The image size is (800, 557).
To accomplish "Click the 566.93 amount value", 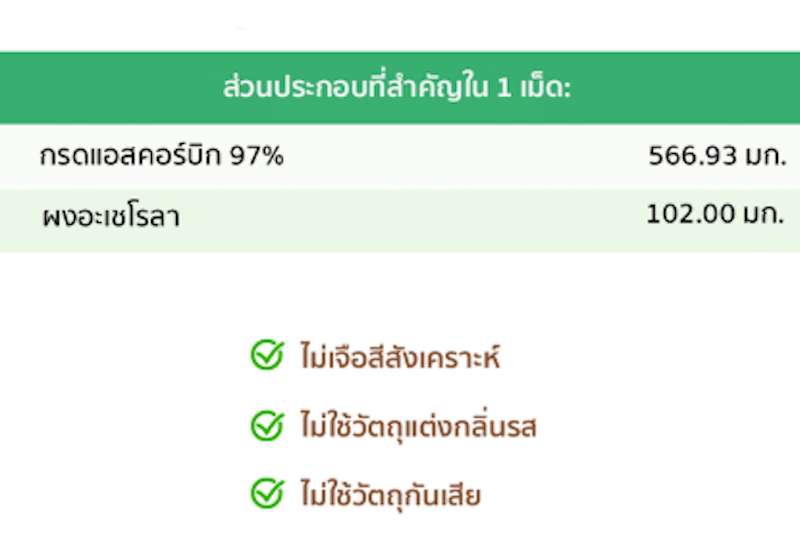I will click(x=692, y=156).
